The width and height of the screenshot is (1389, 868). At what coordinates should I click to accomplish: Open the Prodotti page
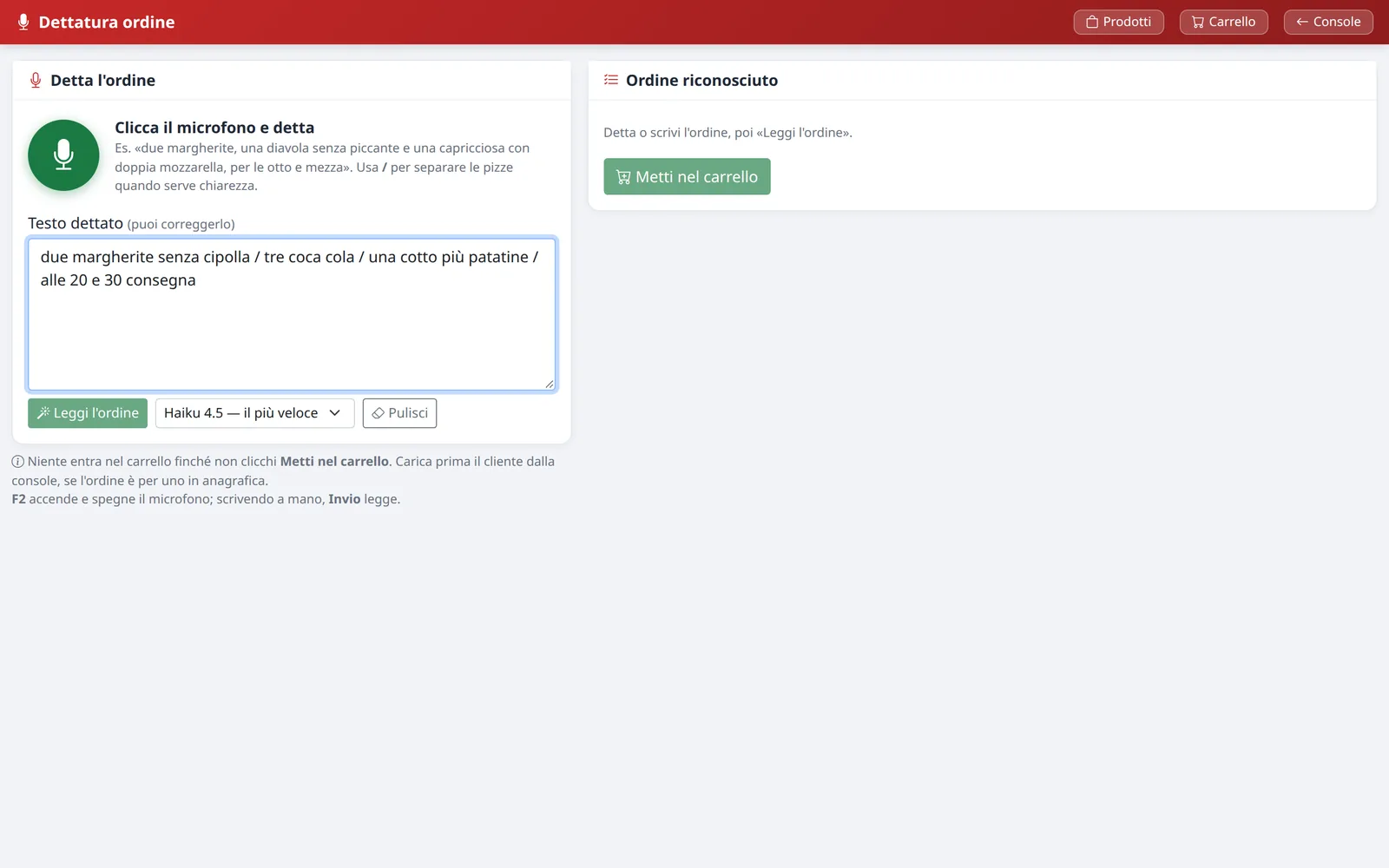tap(1118, 22)
